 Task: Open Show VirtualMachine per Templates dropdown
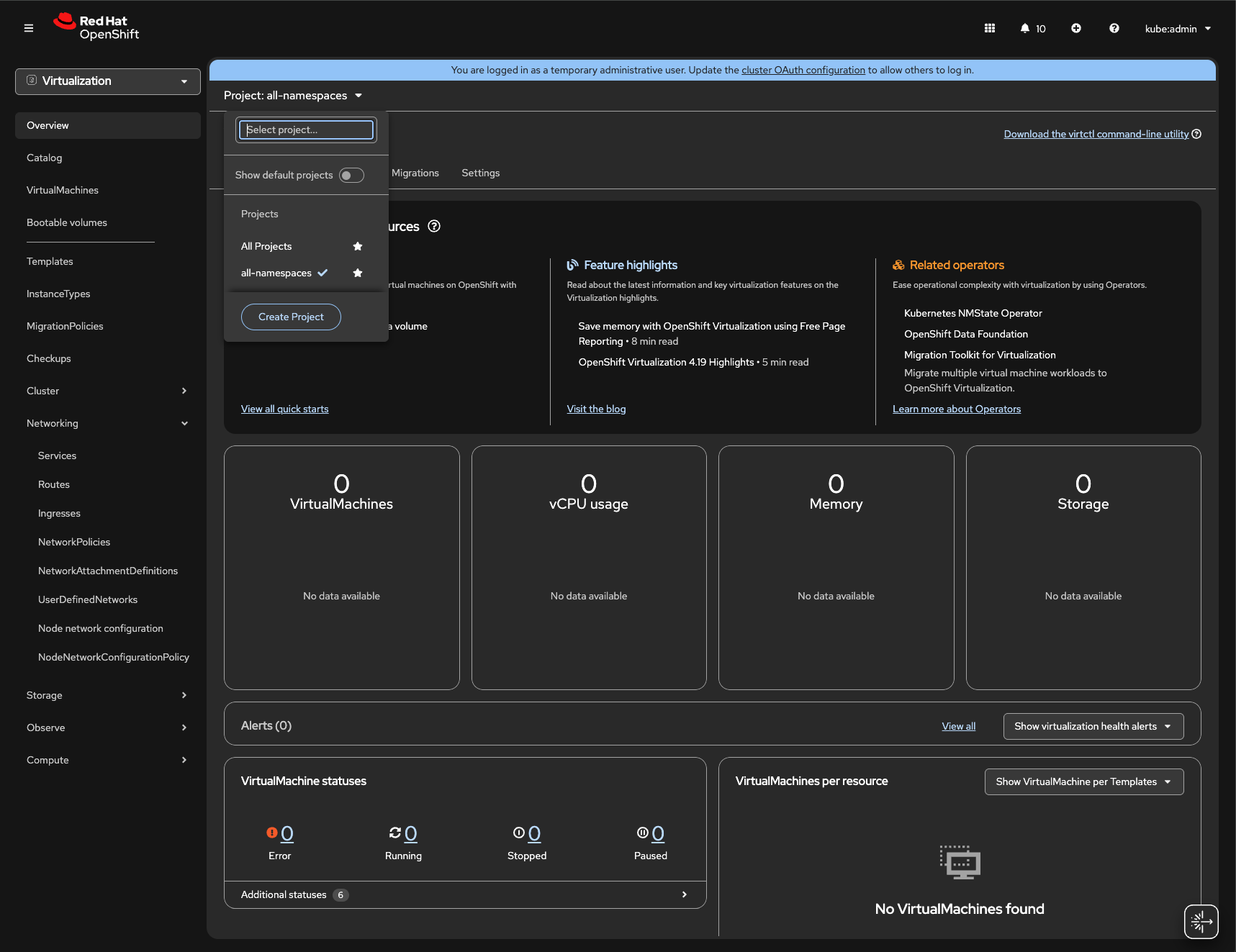[1083, 781]
